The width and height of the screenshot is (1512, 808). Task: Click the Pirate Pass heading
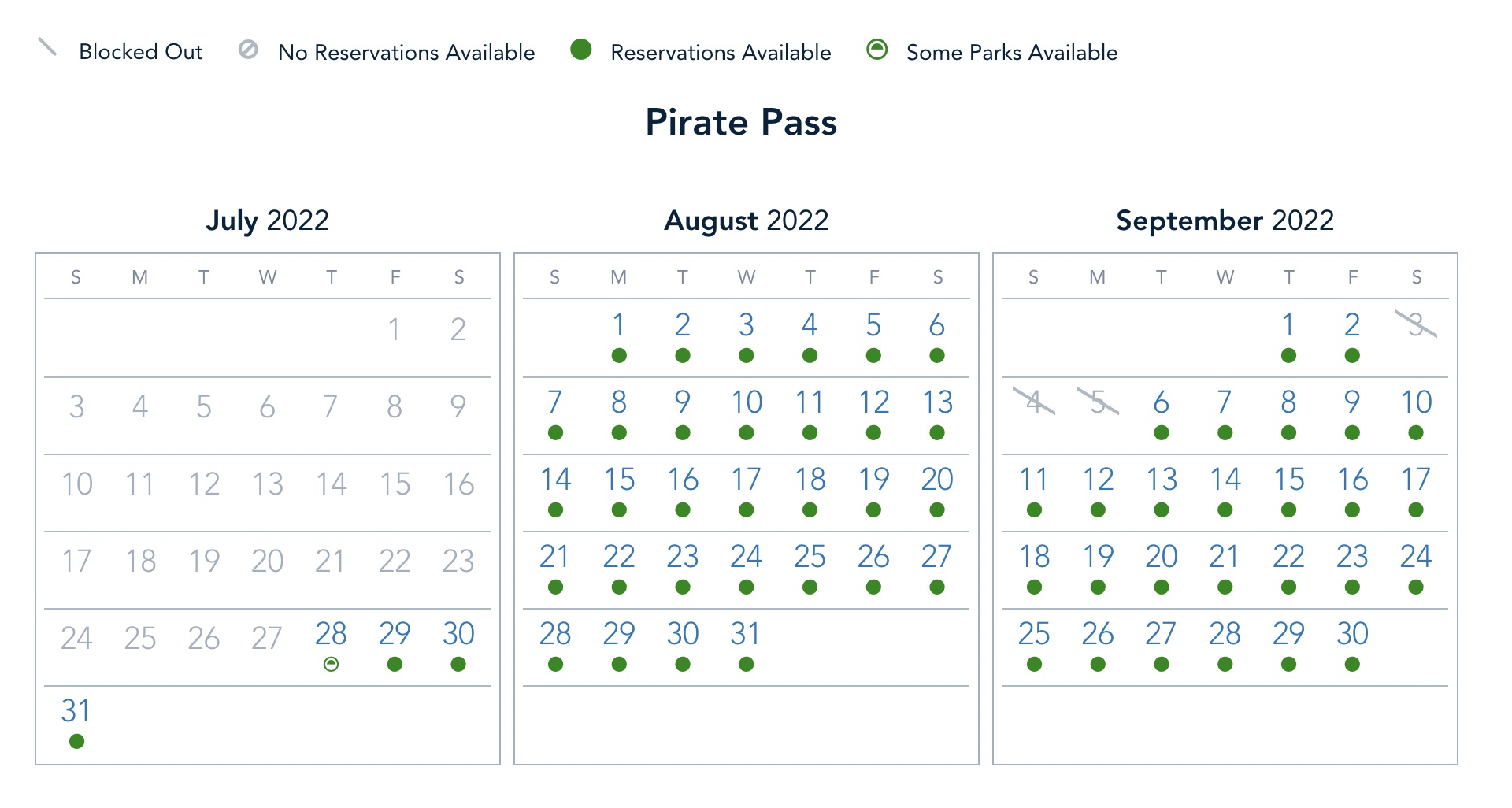tap(741, 122)
